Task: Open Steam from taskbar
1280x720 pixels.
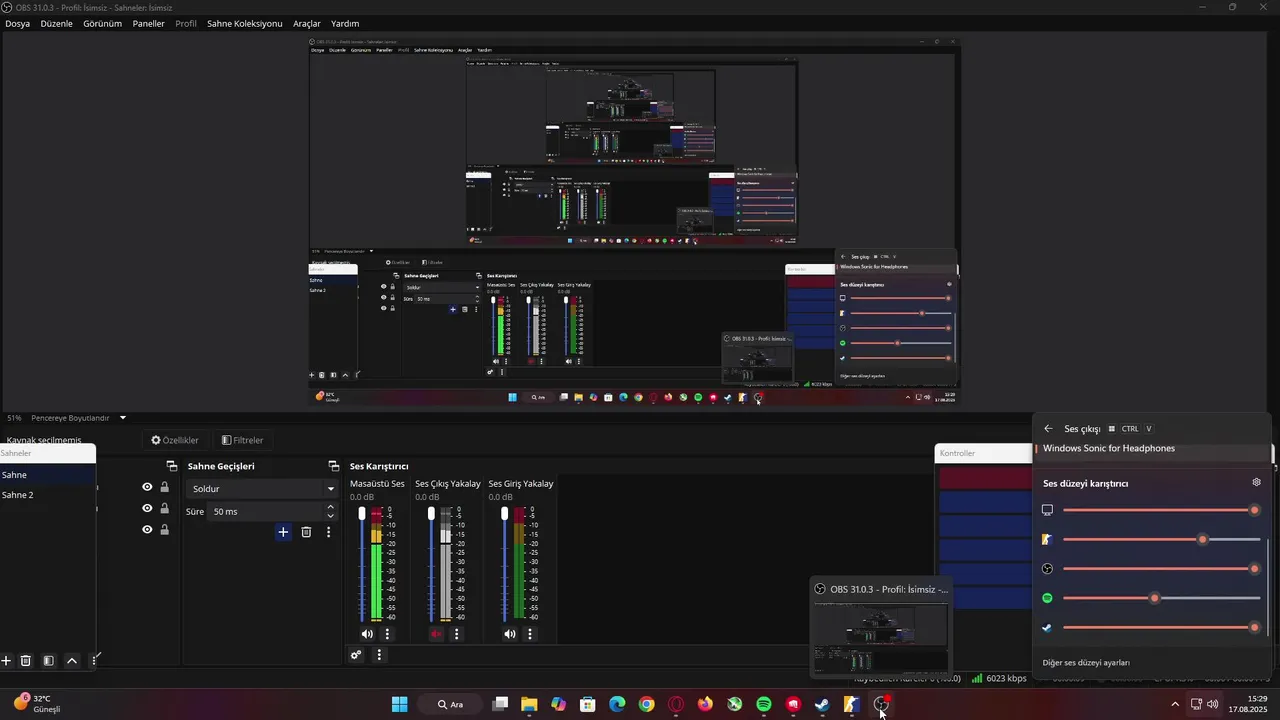Action: pos(822,704)
